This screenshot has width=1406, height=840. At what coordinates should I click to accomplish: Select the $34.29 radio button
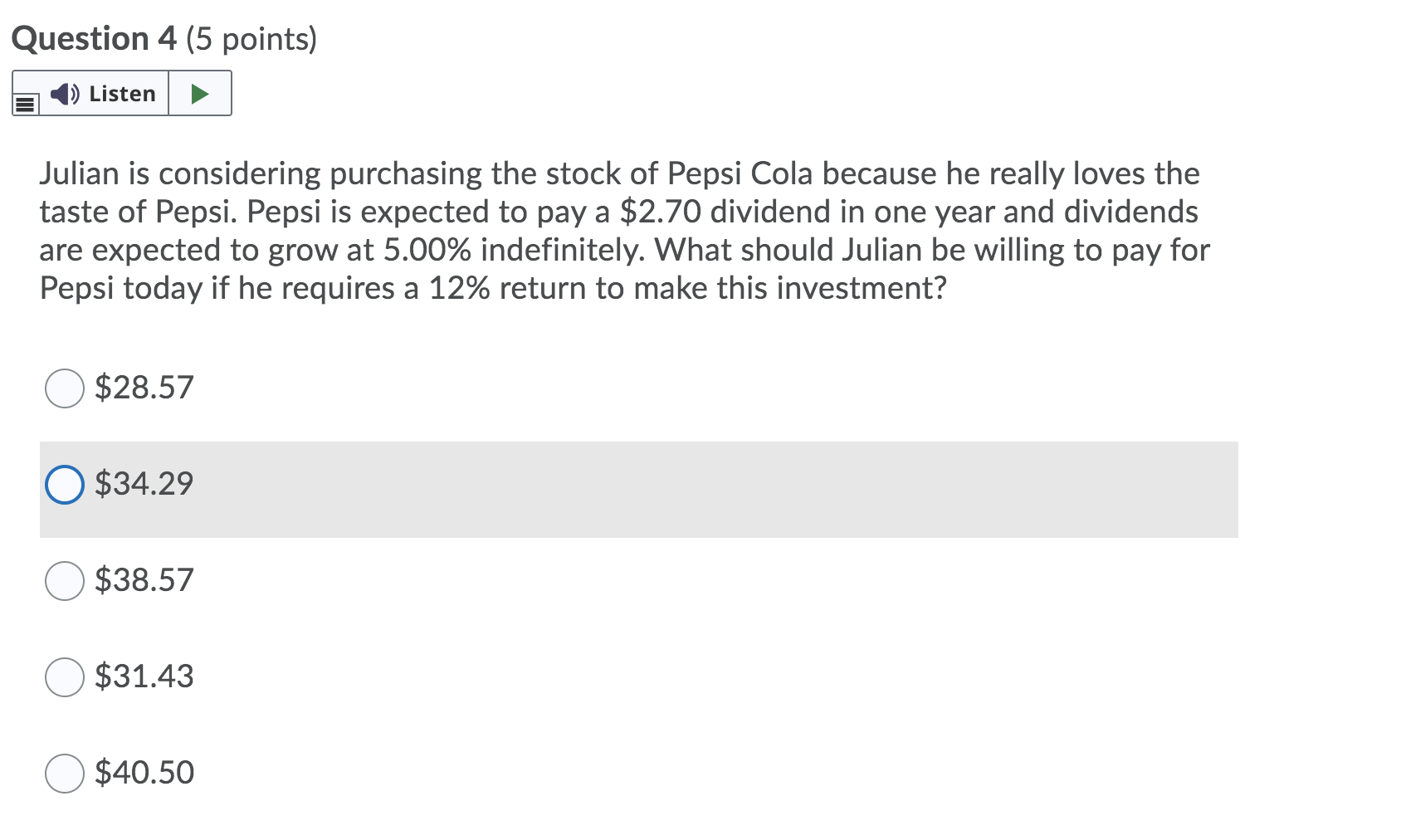point(65,485)
